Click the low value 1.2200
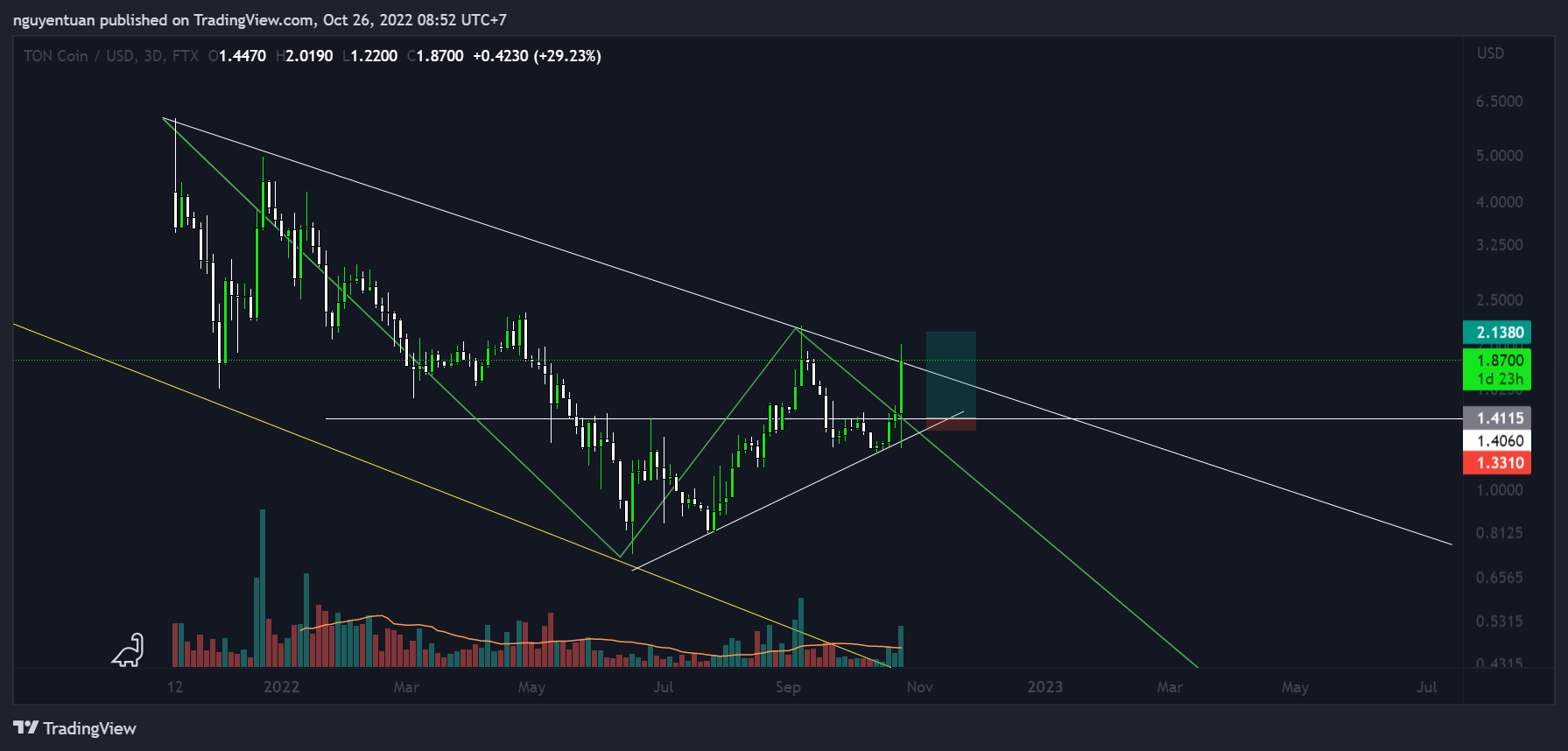 click(374, 56)
